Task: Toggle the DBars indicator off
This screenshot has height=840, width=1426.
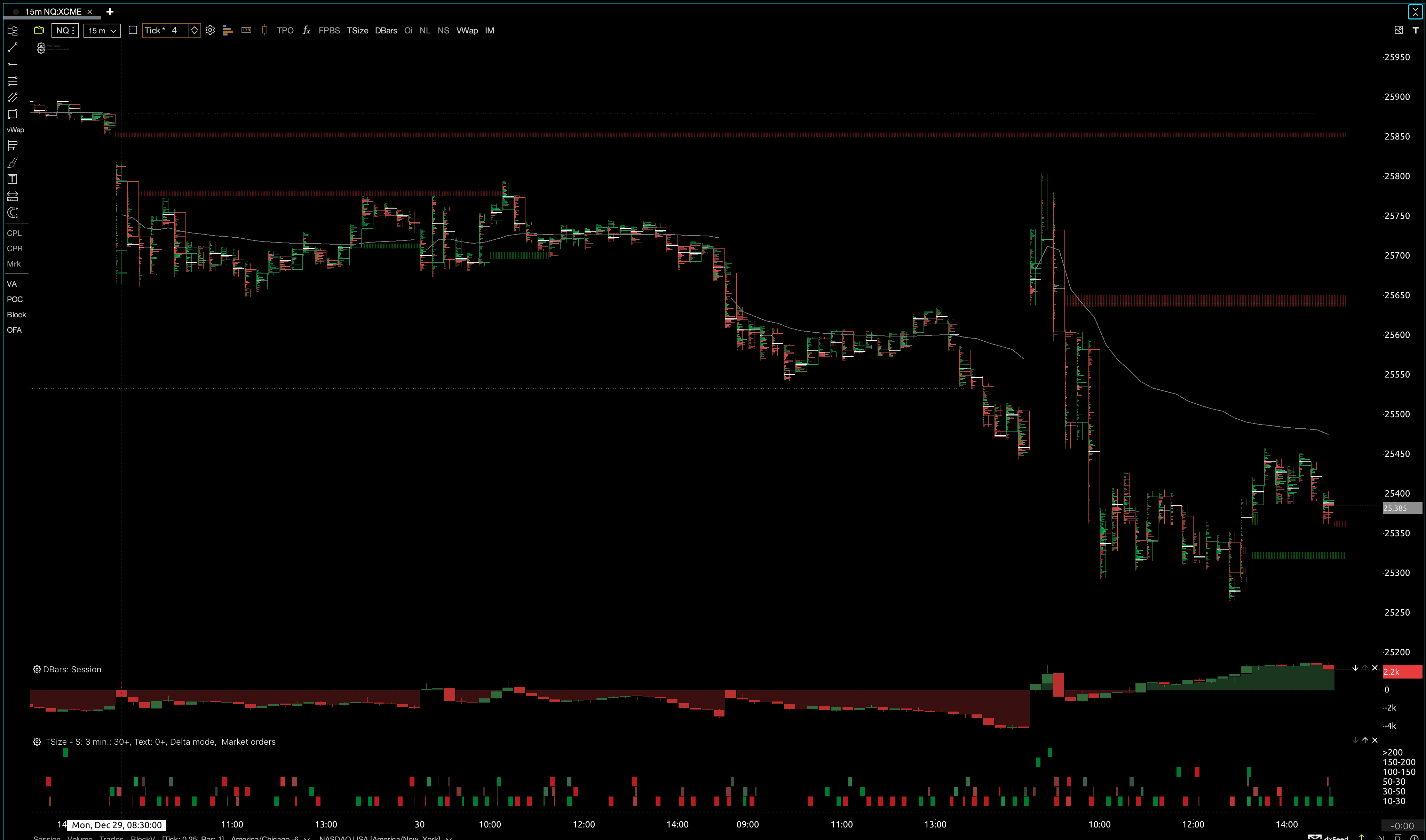Action: [386, 31]
